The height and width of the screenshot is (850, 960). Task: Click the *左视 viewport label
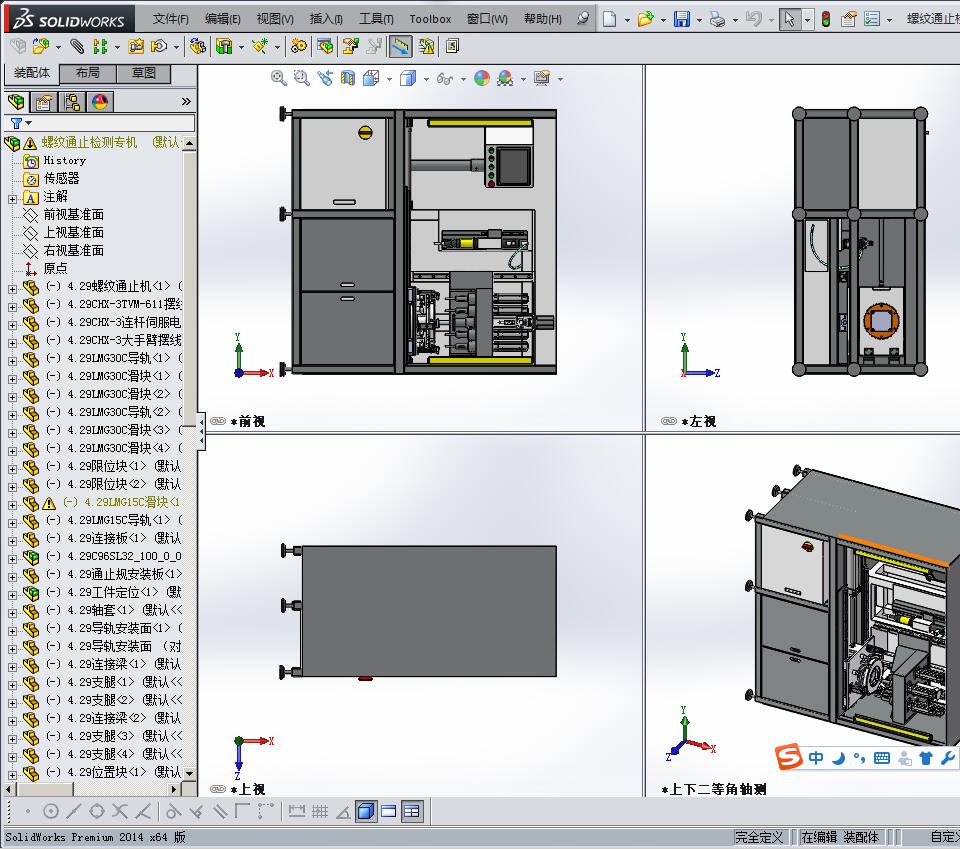tap(699, 421)
